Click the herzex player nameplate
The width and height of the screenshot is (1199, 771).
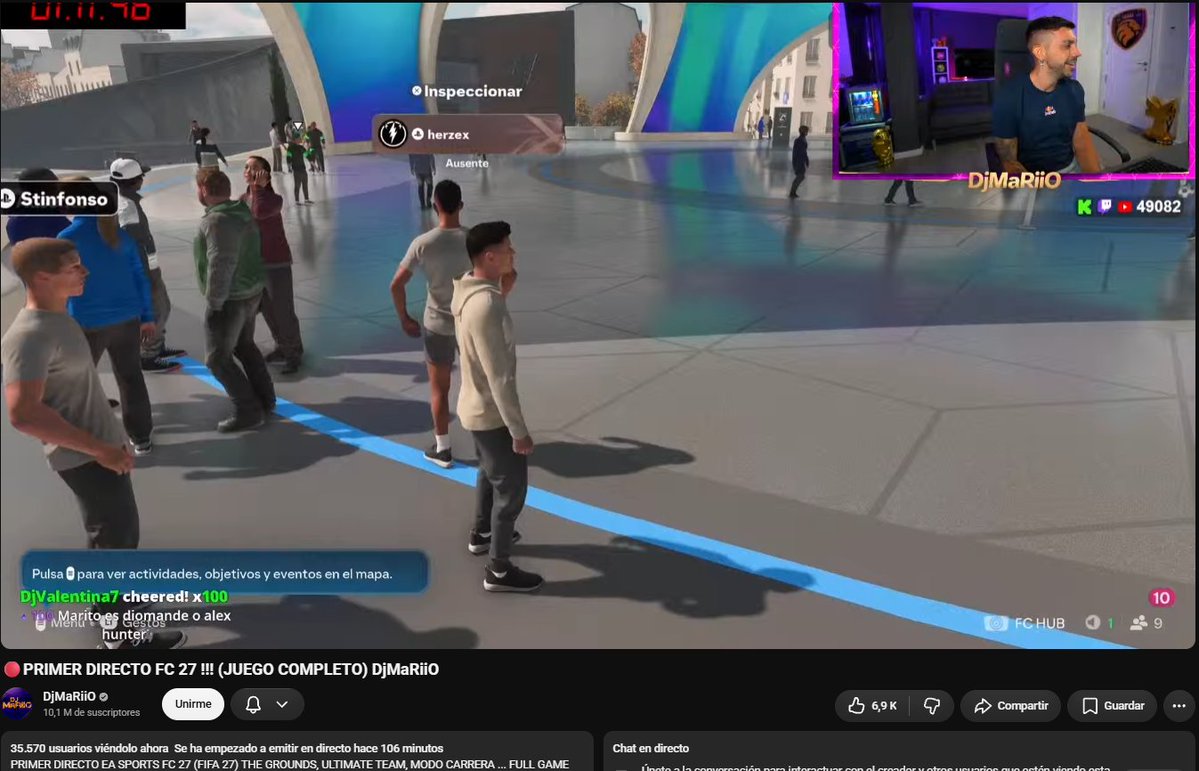point(468,135)
